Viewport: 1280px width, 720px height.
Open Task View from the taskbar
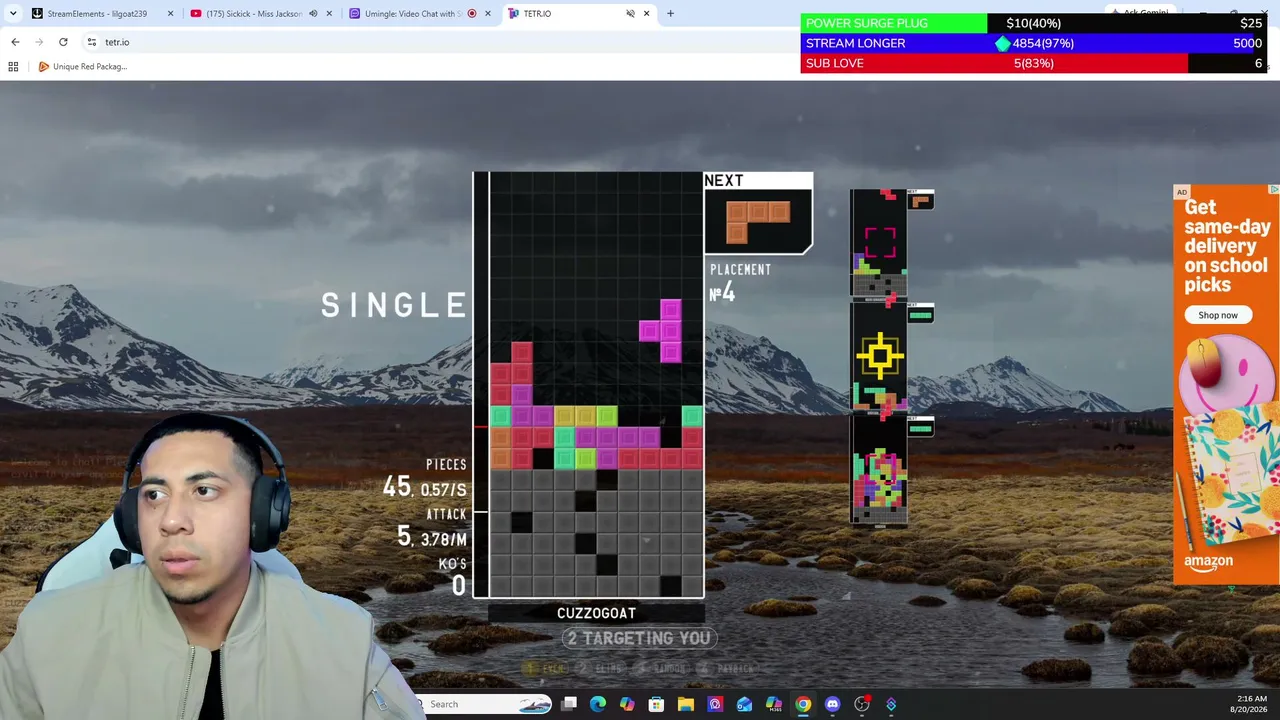[569, 704]
